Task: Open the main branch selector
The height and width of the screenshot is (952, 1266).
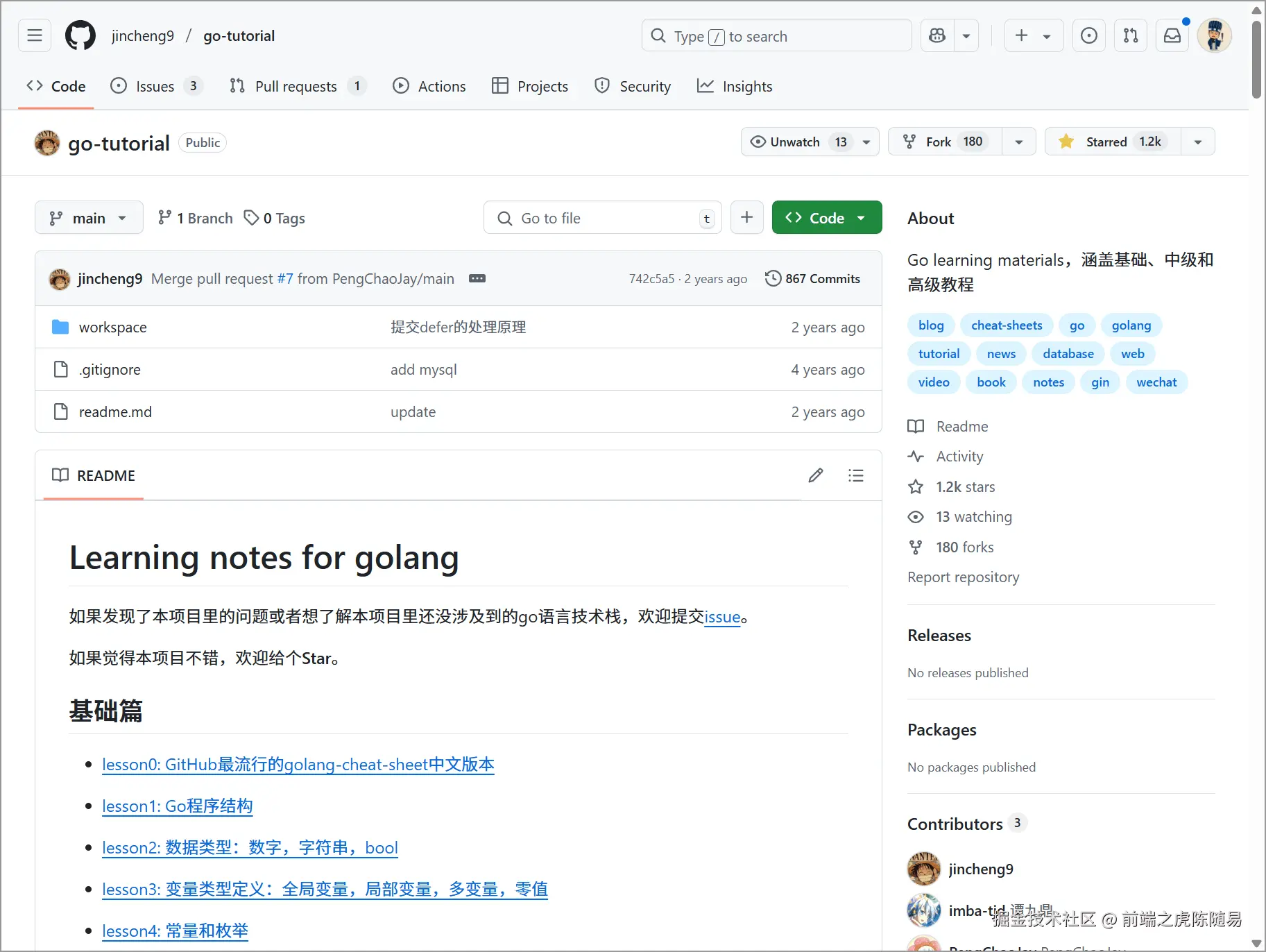Action: point(89,218)
